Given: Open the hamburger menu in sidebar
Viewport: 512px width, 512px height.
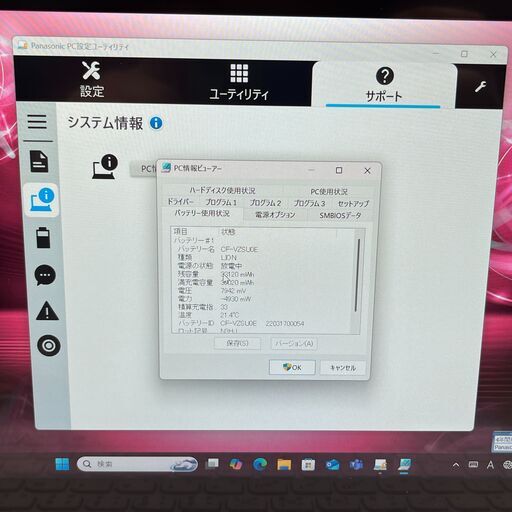Looking at the screenshot, I should click(x=37, y=121).
